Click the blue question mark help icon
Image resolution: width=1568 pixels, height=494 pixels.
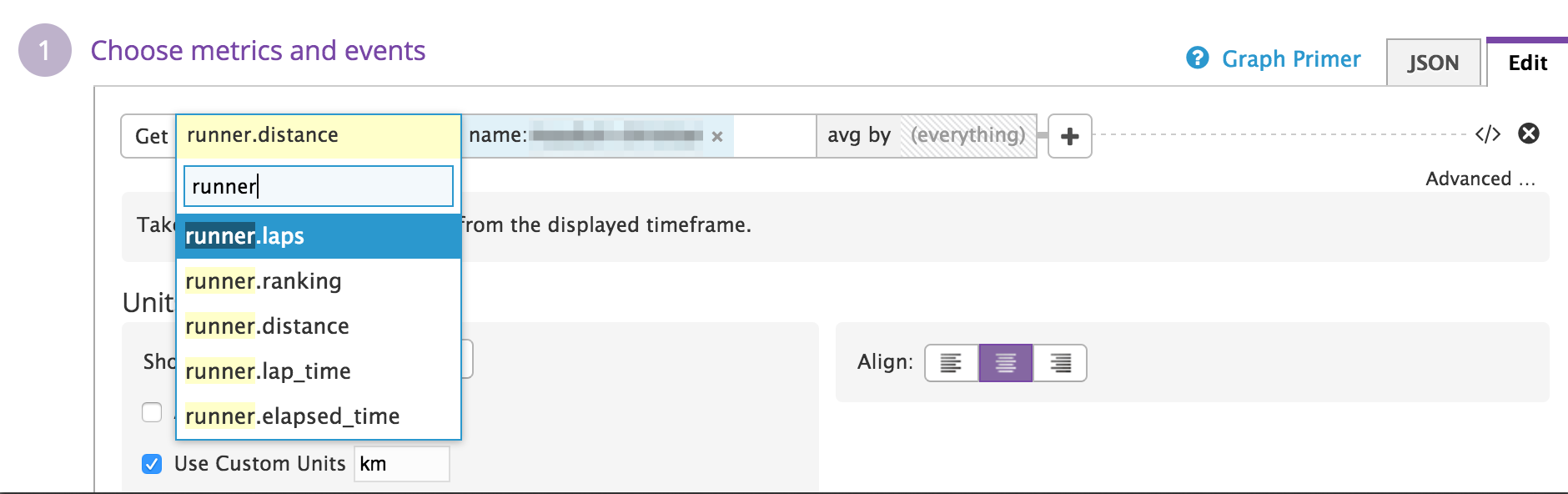1197,58
